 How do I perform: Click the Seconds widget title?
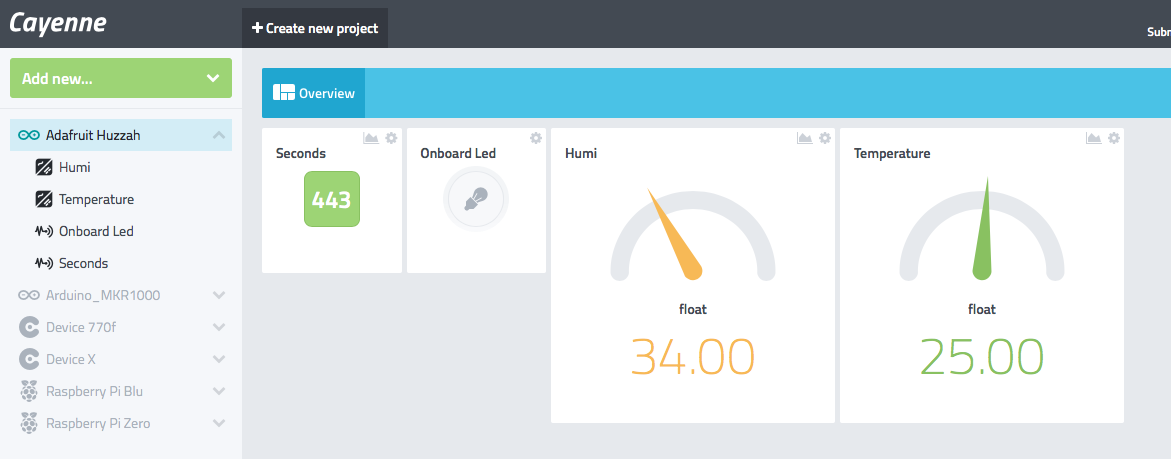(x=301, y=153)
